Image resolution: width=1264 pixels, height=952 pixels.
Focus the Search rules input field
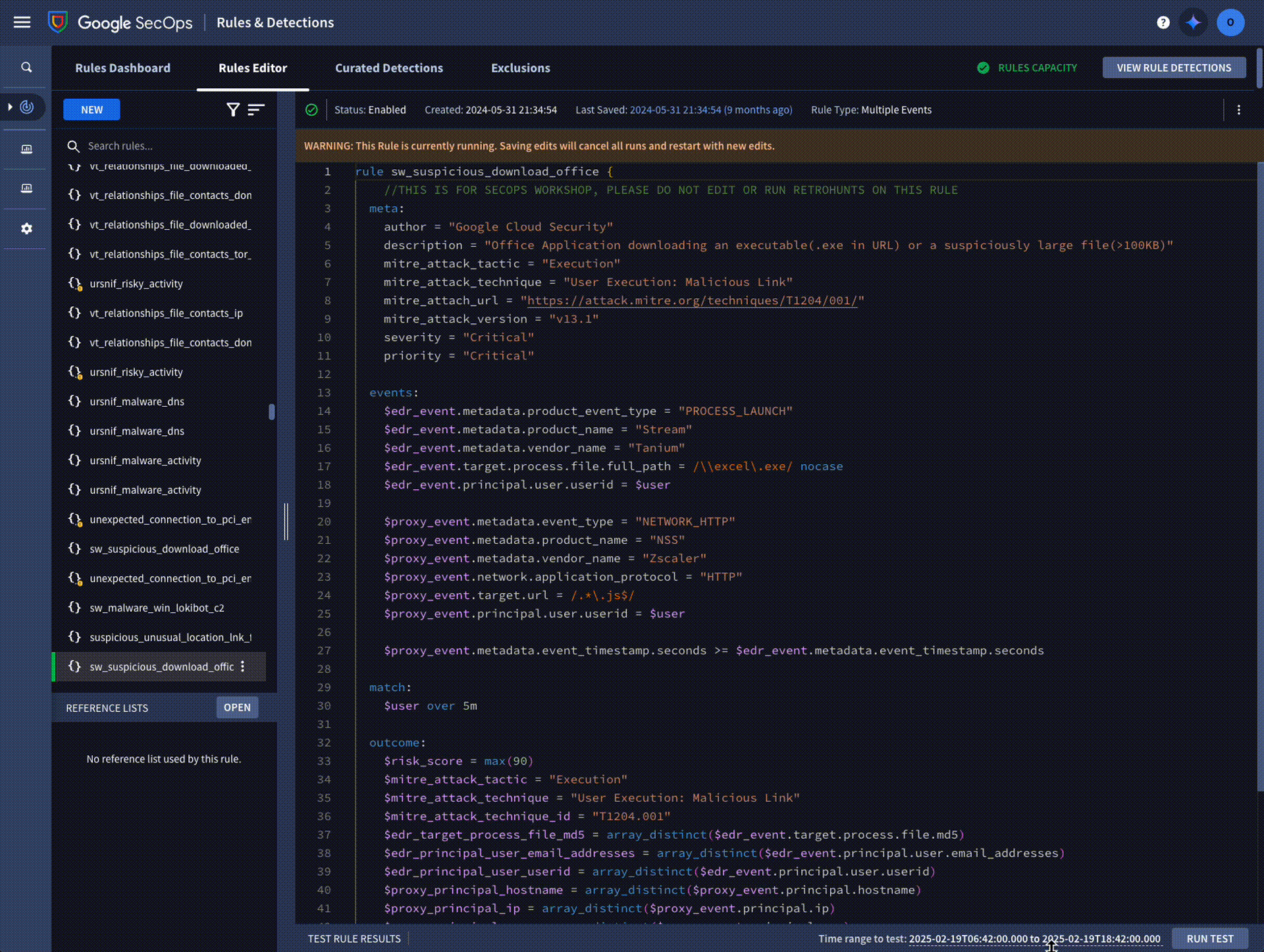point(168,146)
